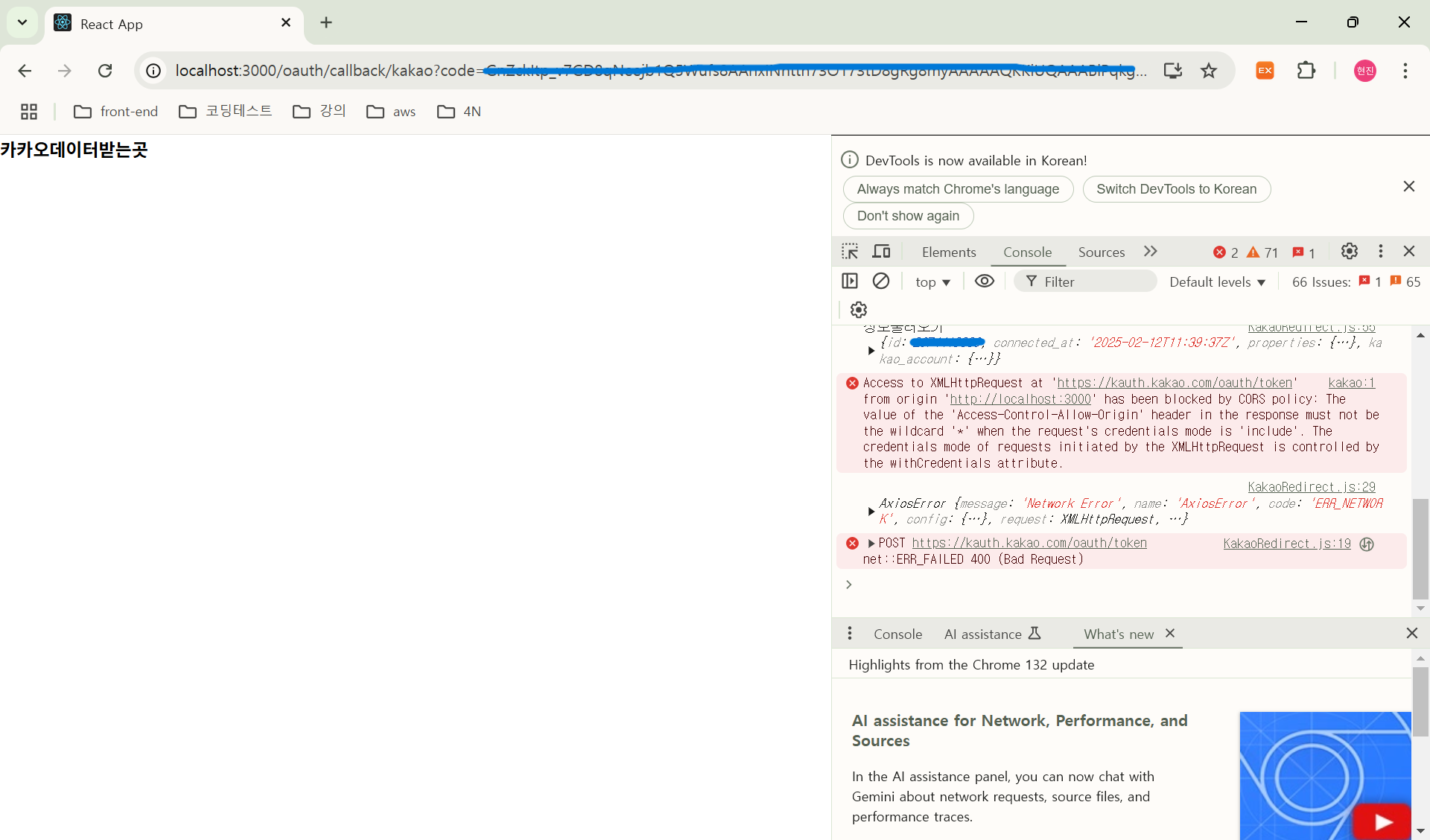The height and width of the screenshot is (840, 1430).
Task: Click the warning count badge showing 71
Action: pyautogui.click(x=1262, y=253)
